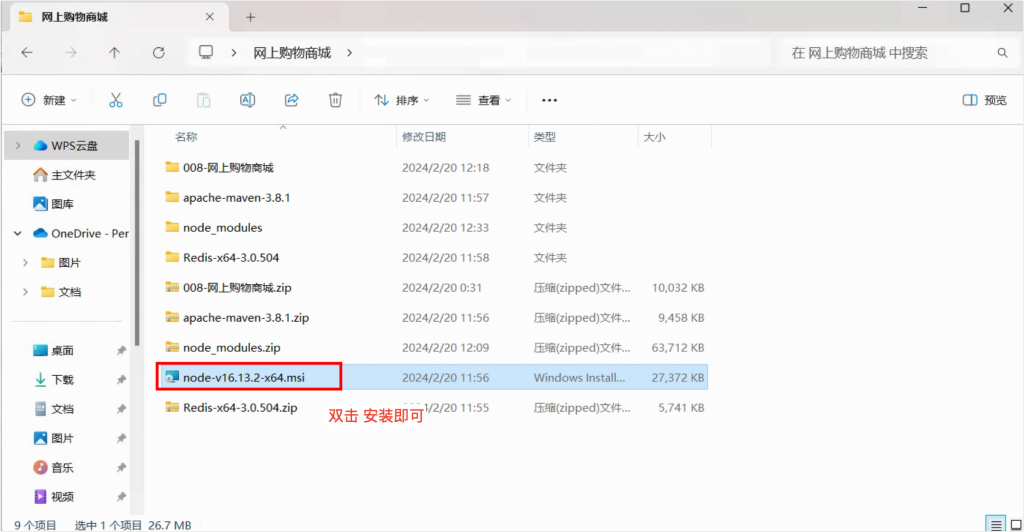This screenshot has height=532, width=1024.
Task: Unpin 下载 via its pin icon
Action: [x=121, y=380]
